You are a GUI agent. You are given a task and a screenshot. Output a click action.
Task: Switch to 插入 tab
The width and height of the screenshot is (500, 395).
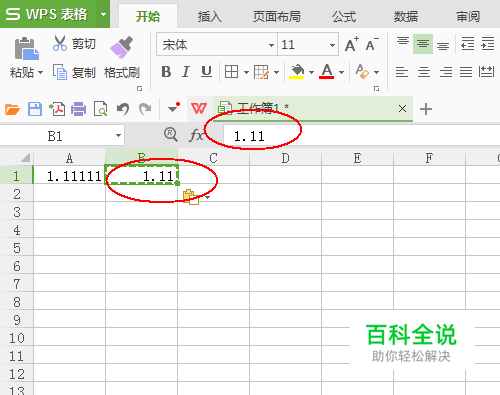tap(209, 16)
